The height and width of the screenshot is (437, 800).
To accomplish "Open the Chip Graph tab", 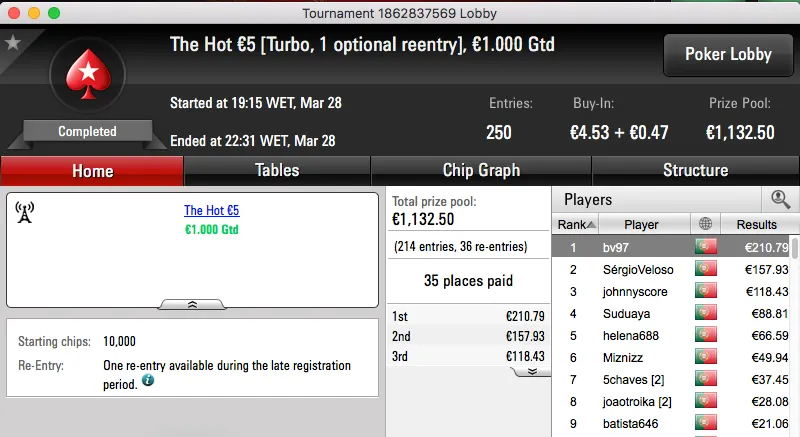I will tap(481, 170).
